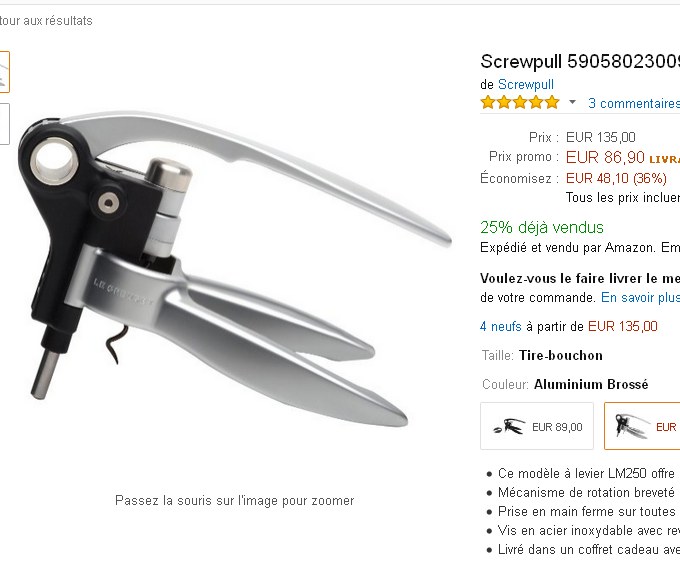Viewport: 680px width, 562px height.
Task: Open the star rating breakdown dropdown arrow
Action: pos(572,102)
